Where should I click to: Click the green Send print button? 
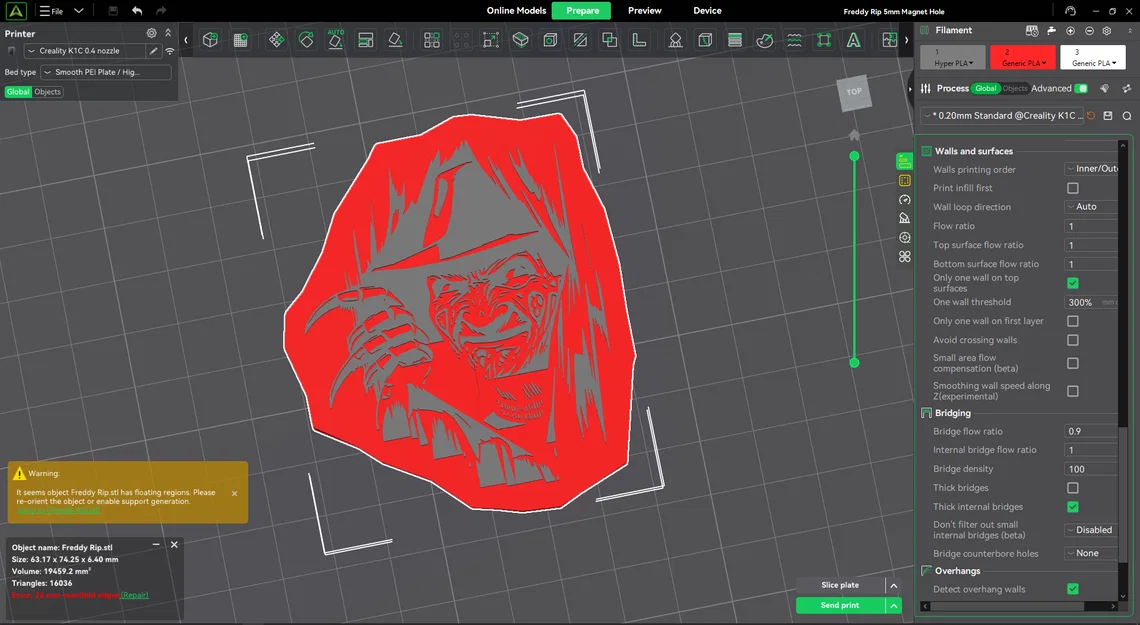point(840,605)
